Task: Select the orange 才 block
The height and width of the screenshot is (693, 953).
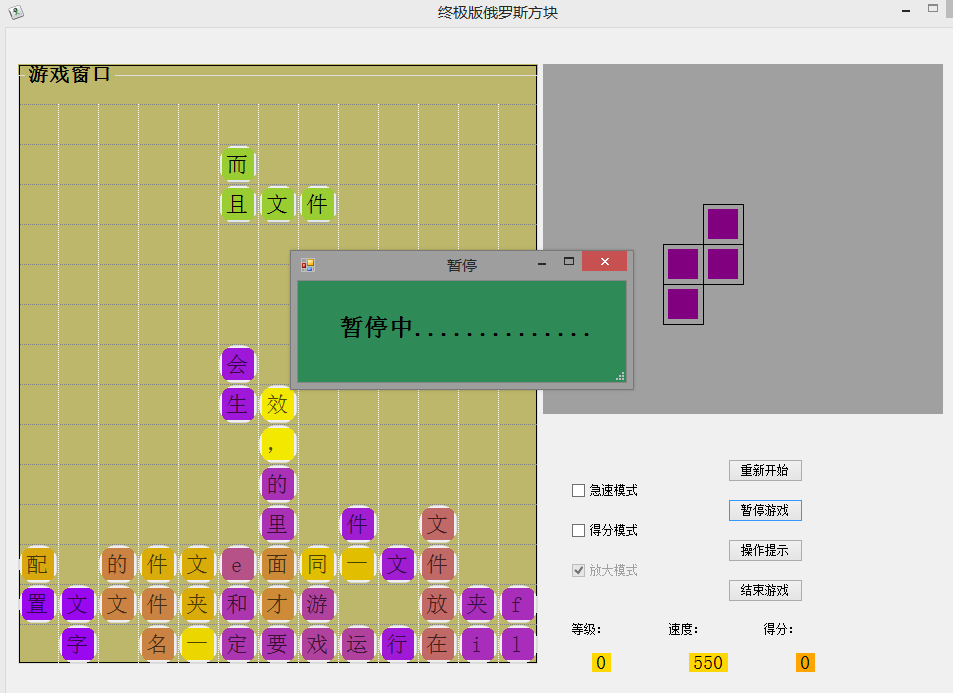Action: 278,604
